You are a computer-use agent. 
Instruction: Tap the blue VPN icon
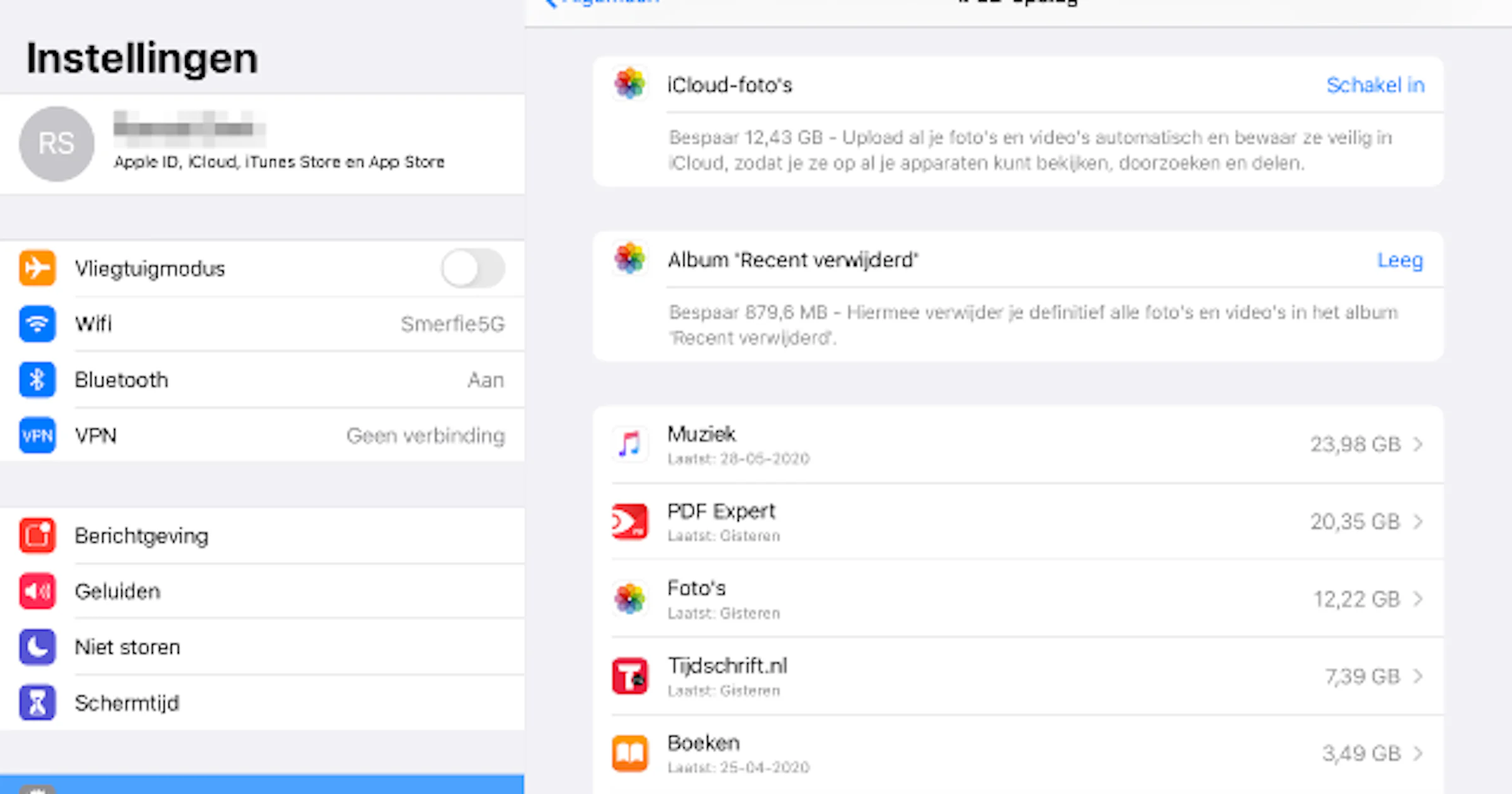pyautogui.click(x=37, y=435)
